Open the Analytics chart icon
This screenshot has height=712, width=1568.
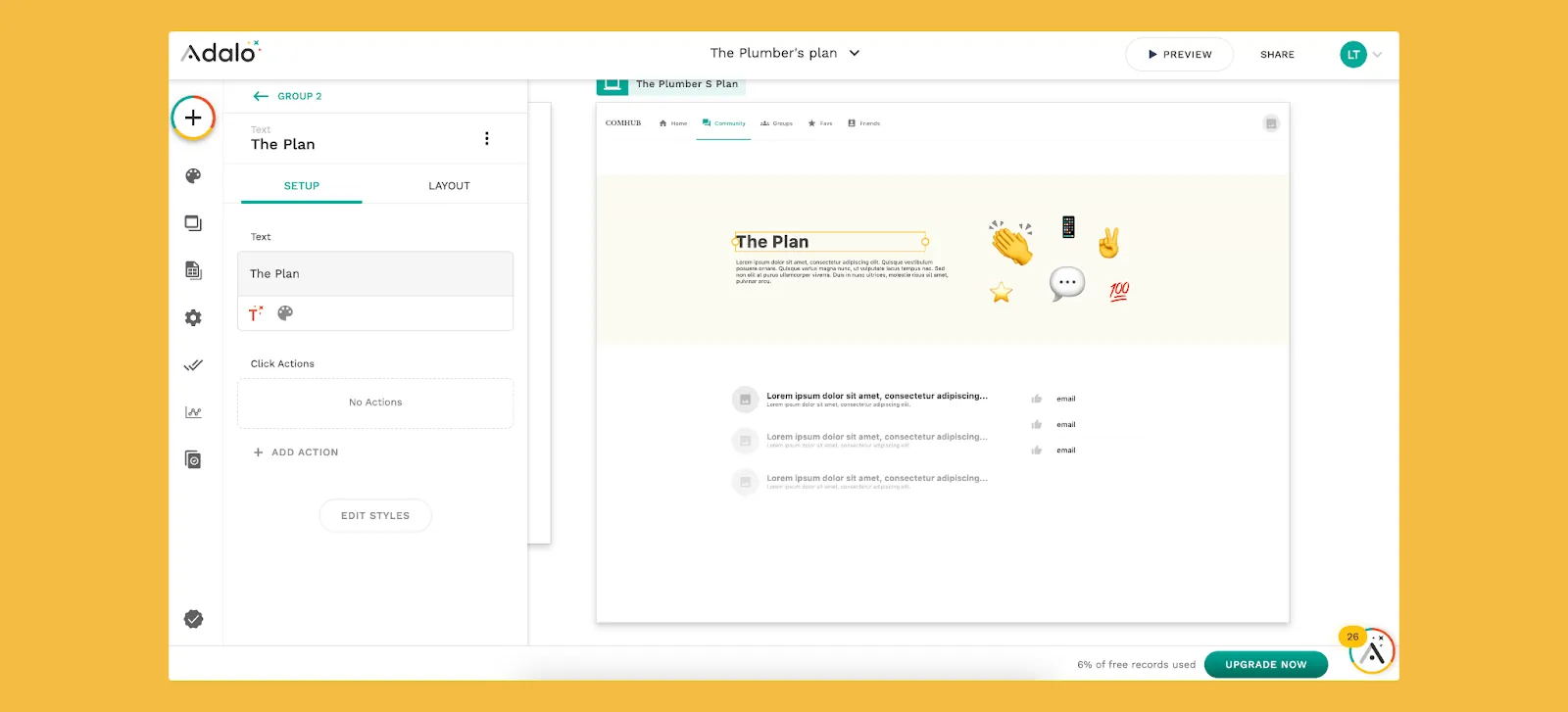click(193, 412)
